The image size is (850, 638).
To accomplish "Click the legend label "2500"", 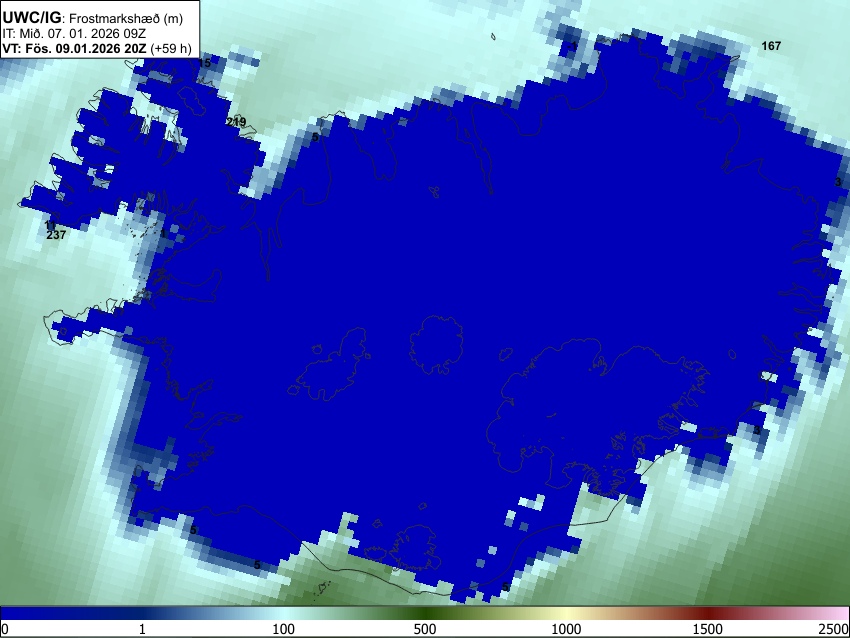I will [834, 629].
